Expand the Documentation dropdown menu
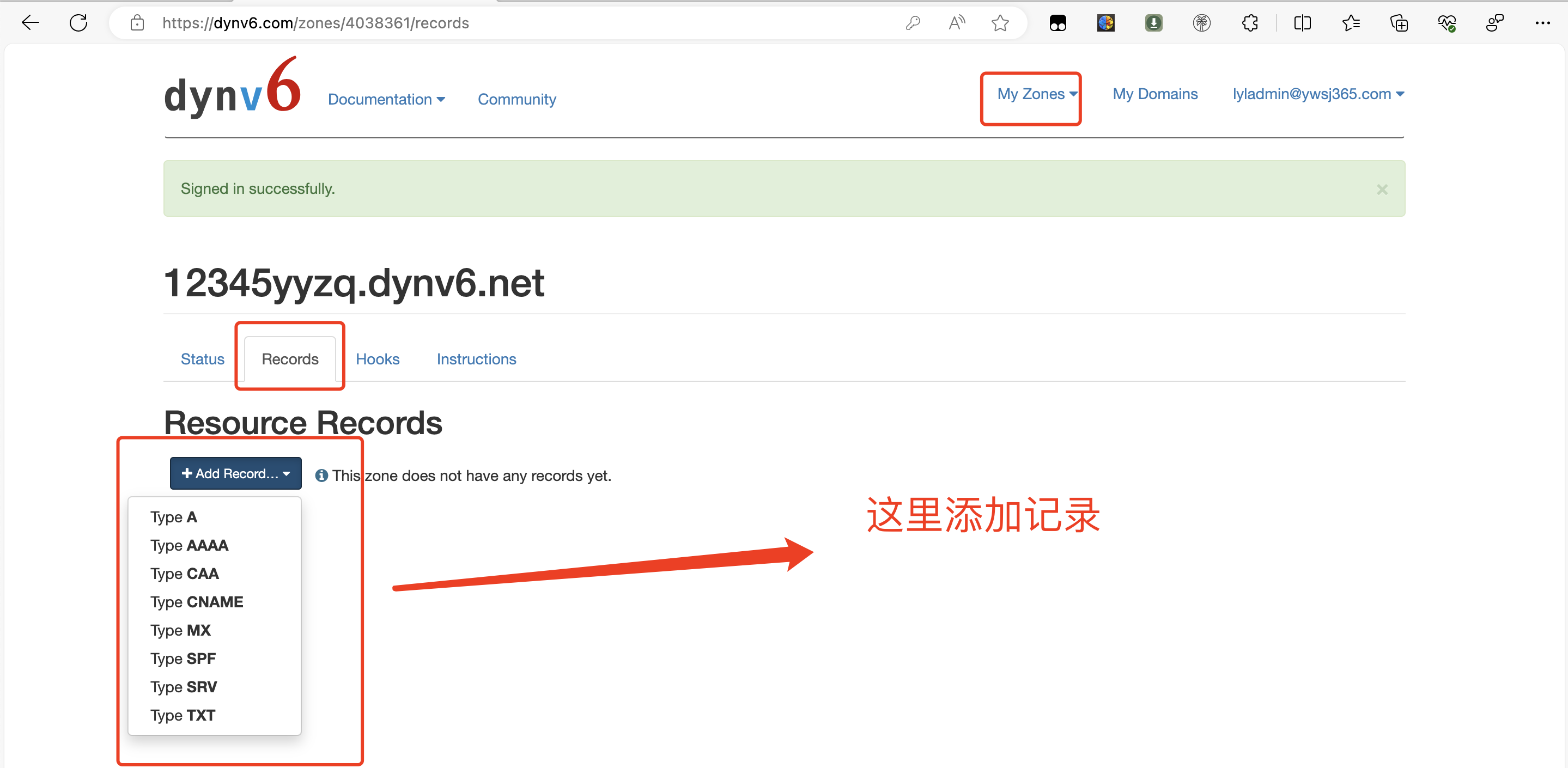This screenshot has width=1568, height=768. click(386, 99)
